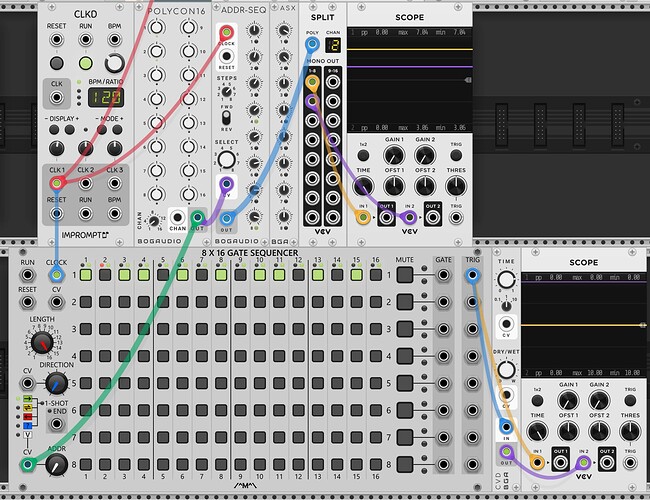Click the OUT jack on ADDR-SEQ
The height and width of the screenshot is (500, 650).
pyautogui.click(x=226, y=218)
